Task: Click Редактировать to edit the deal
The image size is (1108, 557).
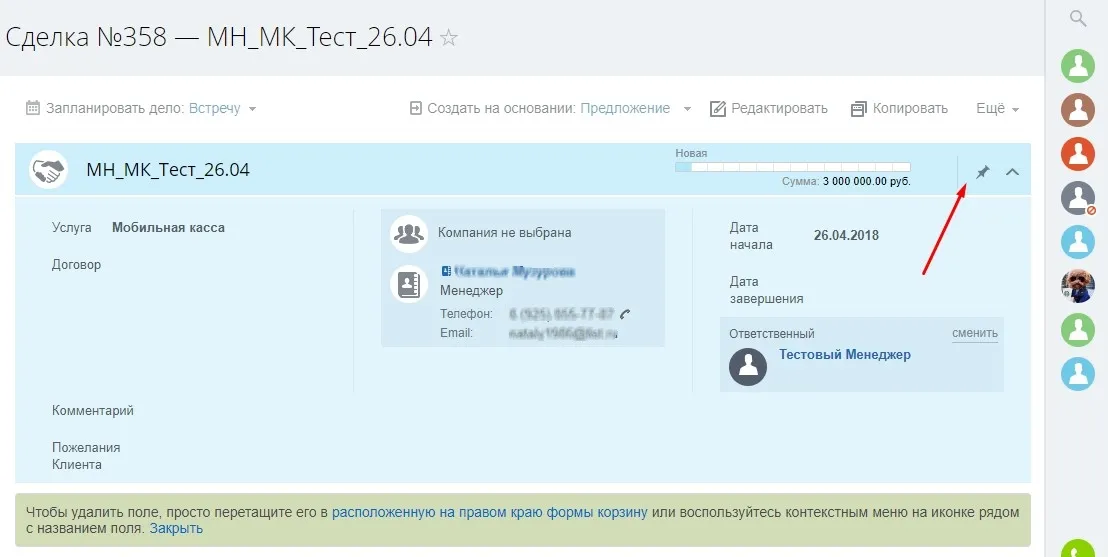Action: (x=769, y=108)
